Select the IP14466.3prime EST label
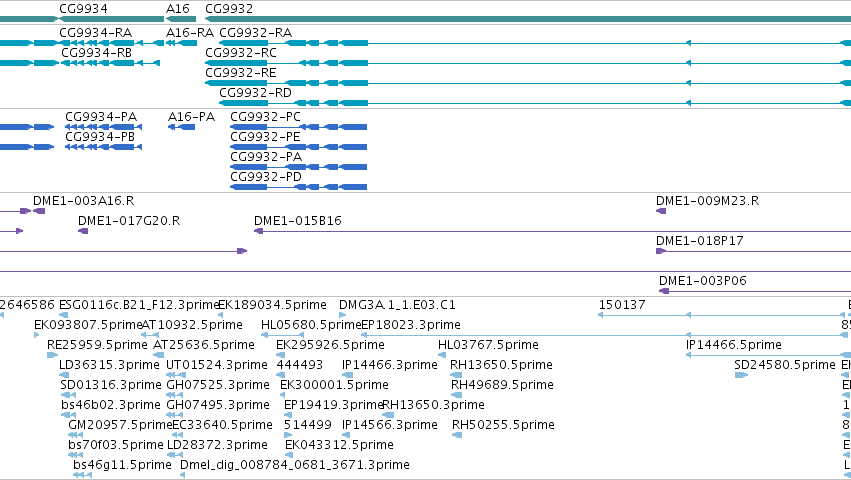This screenshot has height=480, width=851. point(390,365)
